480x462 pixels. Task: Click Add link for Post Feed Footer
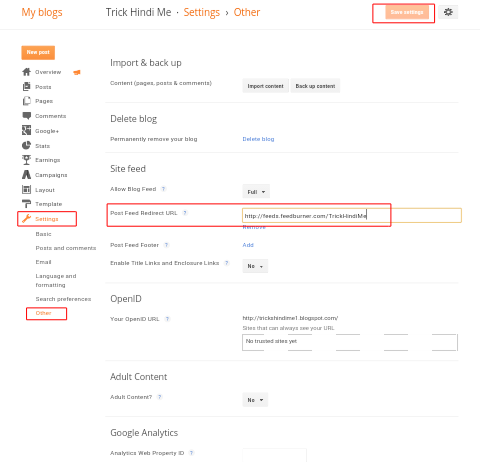(x=248, y=245)
